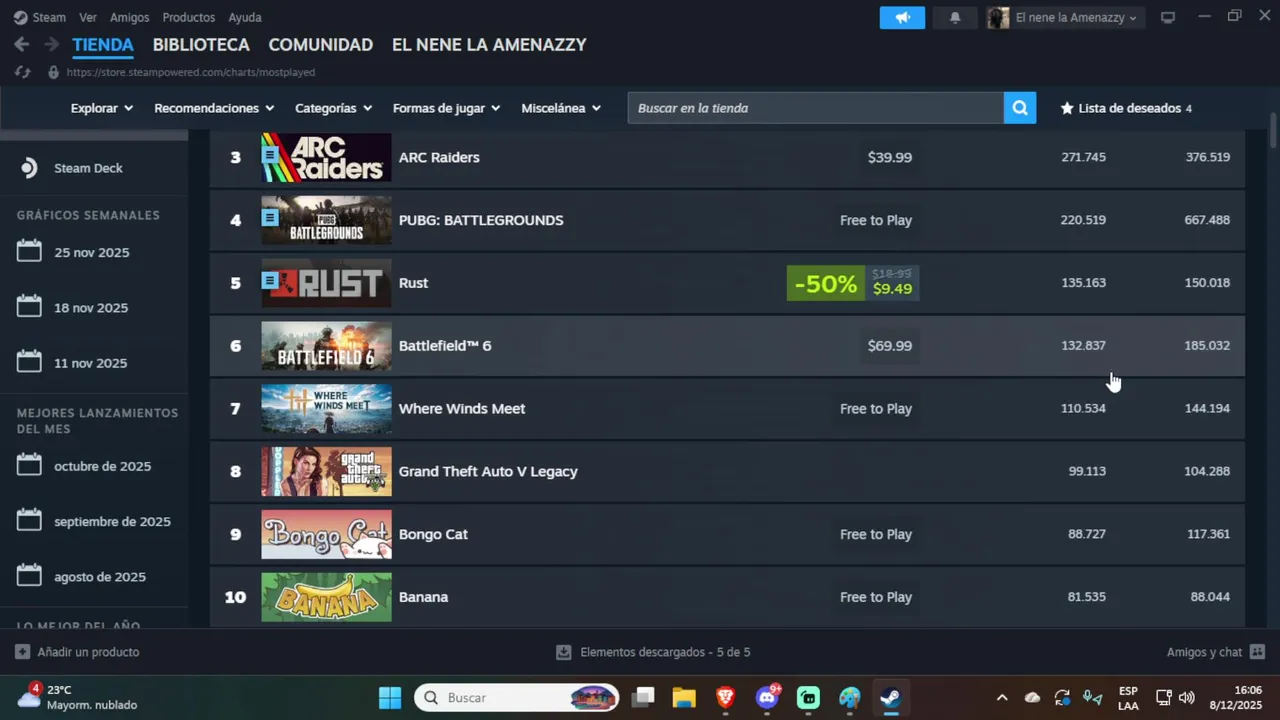Open the notifications bell

tap(955, 17)
